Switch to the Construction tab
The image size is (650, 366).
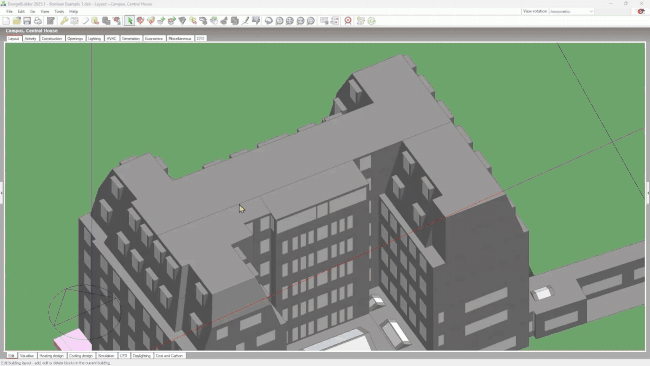click(x=52, y=39)
